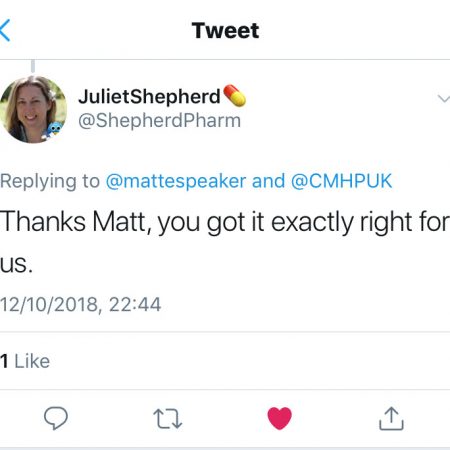The image size is (450, 450).
Task: Tap the word "and" between mentions
Action: [x=268, y=181]
